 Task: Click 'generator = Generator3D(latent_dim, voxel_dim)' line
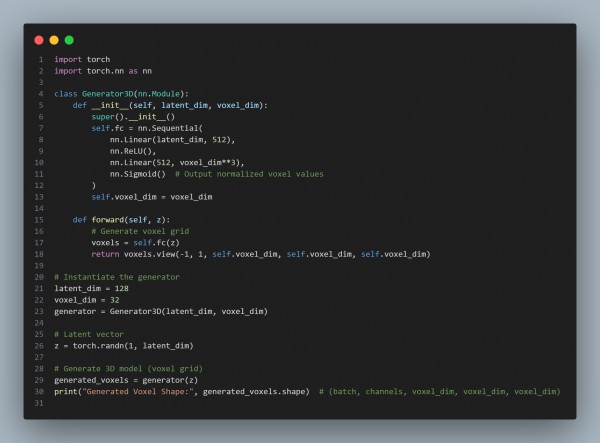[161, 311]
